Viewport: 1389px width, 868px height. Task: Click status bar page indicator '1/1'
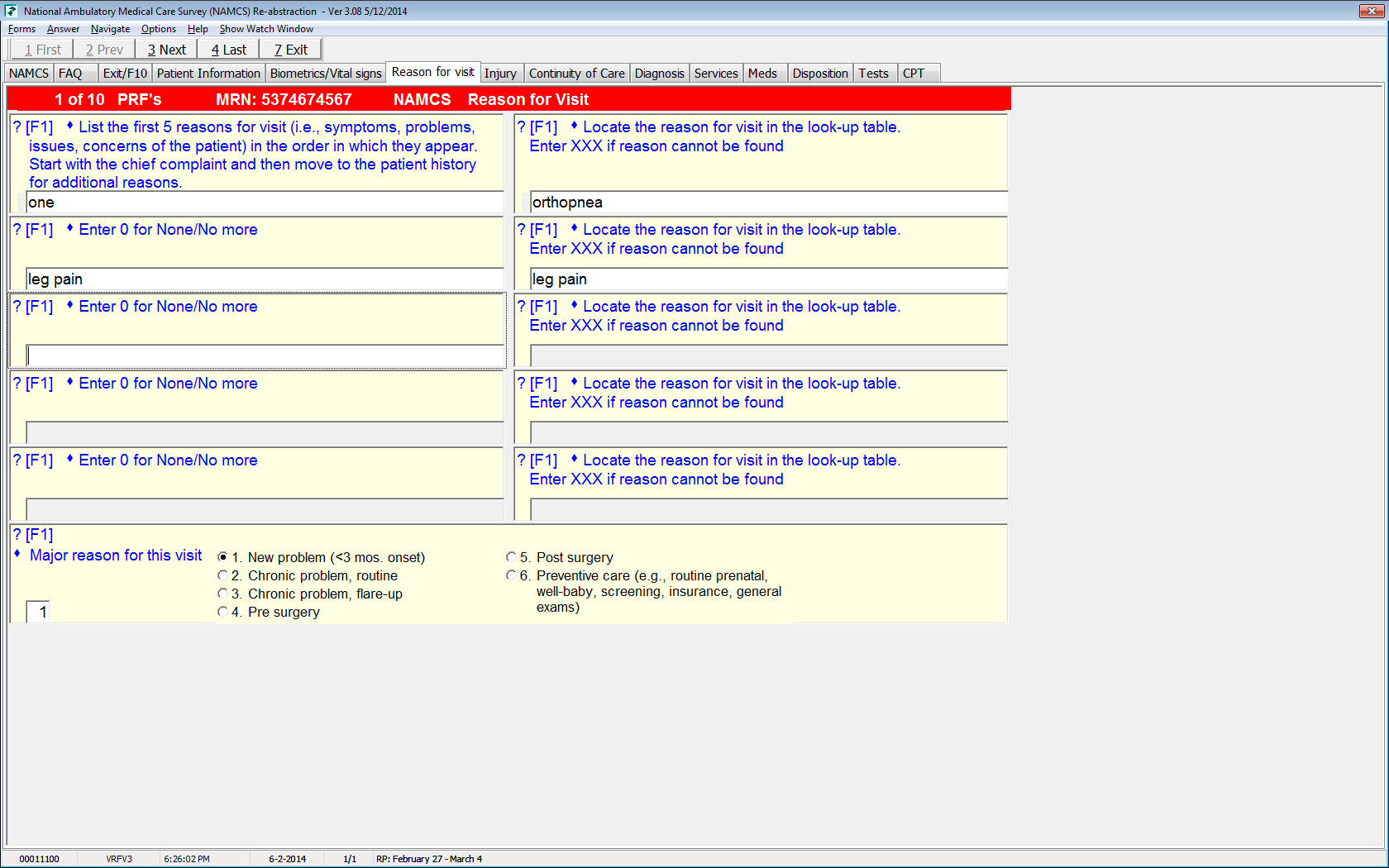(x=350, y=859)
